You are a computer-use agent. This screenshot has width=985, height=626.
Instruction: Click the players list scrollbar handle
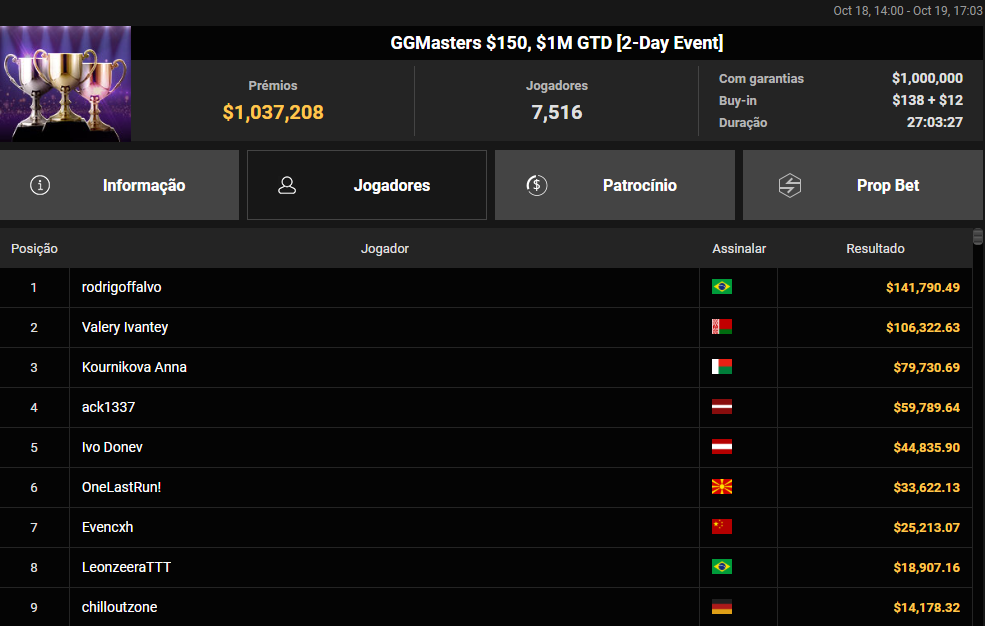pyautogui.click(x=978, y=237)
